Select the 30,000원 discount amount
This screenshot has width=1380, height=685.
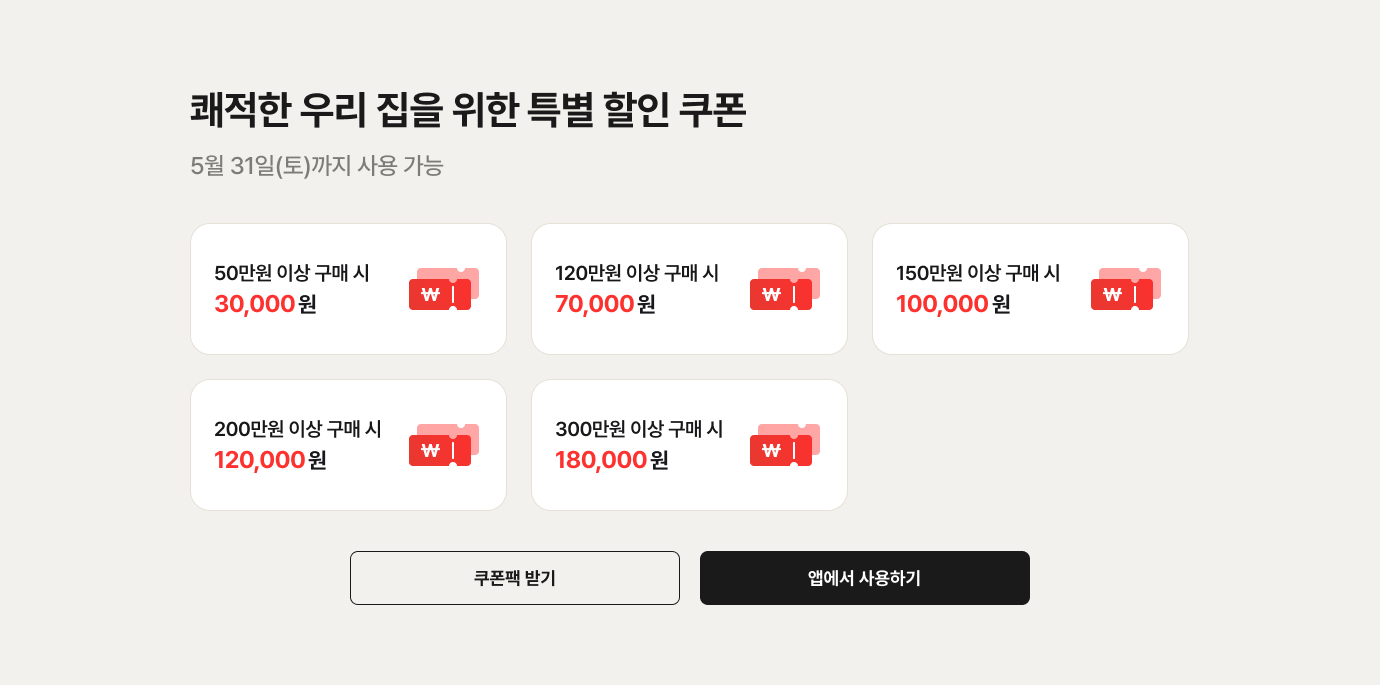click(x=265, y=304)
